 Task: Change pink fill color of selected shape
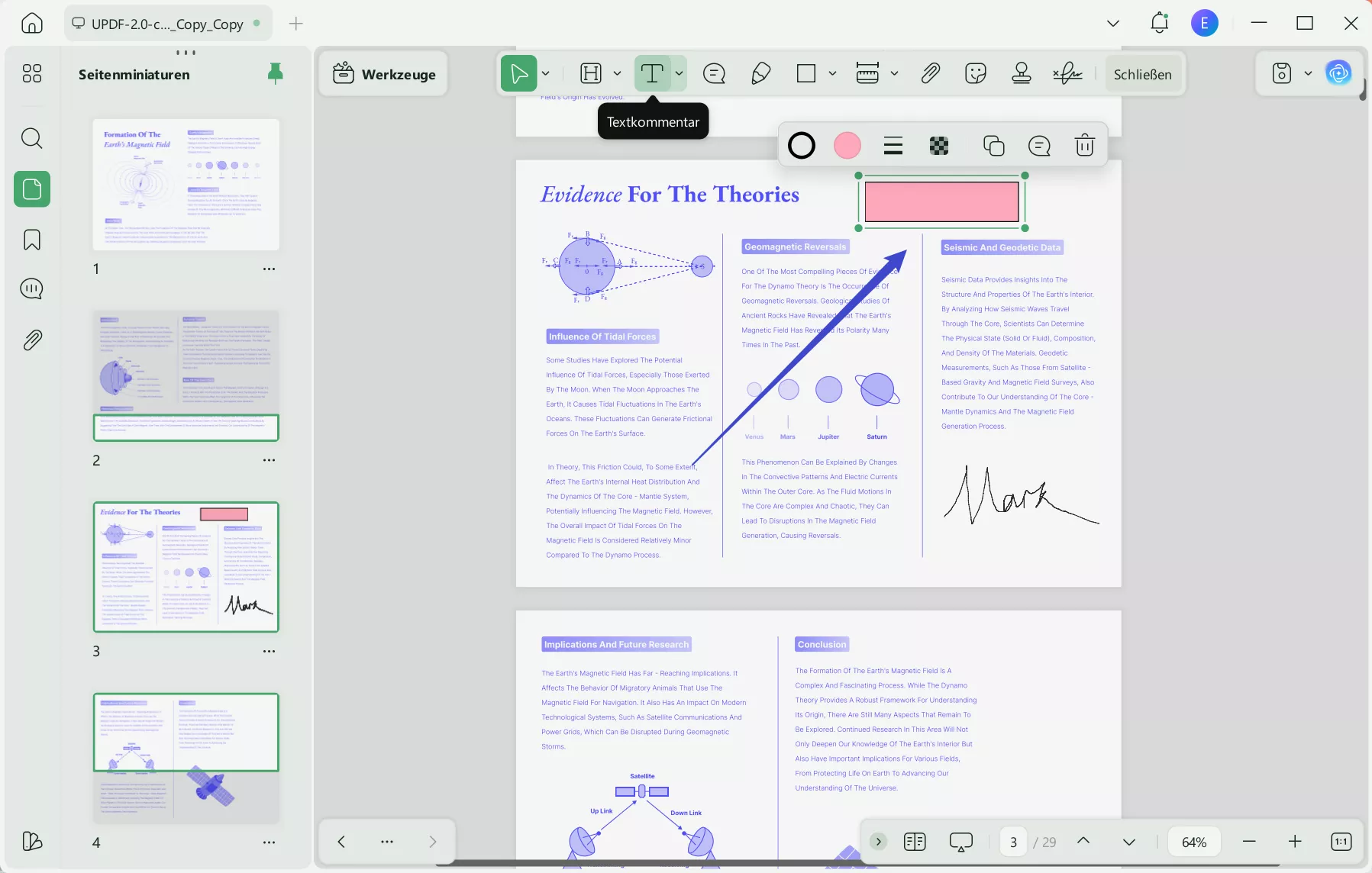(847, 145)
